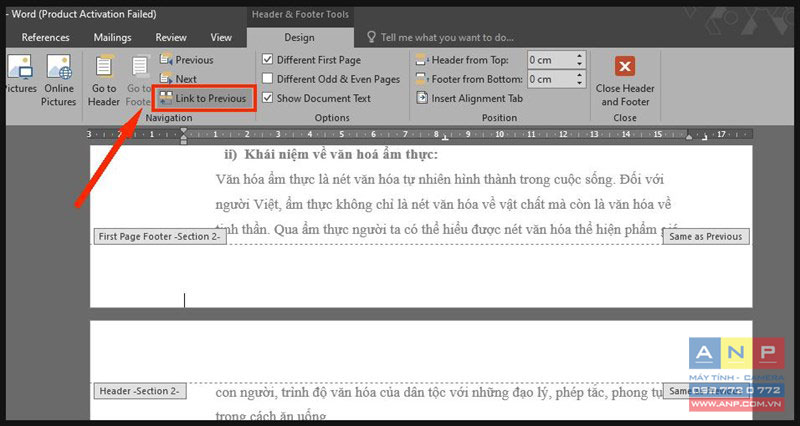
Task: Increase Footer from Bottom value
Action: pyautogui.click(x=580, y=75)
